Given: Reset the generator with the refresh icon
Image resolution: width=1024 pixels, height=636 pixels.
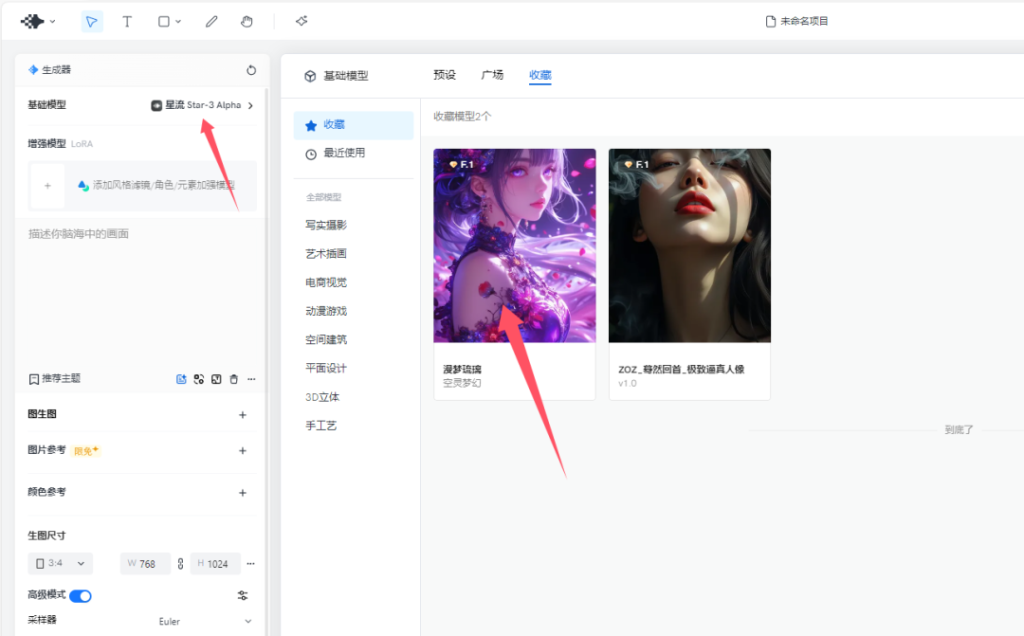Looking at the screenshot, I should pos(251,70).
